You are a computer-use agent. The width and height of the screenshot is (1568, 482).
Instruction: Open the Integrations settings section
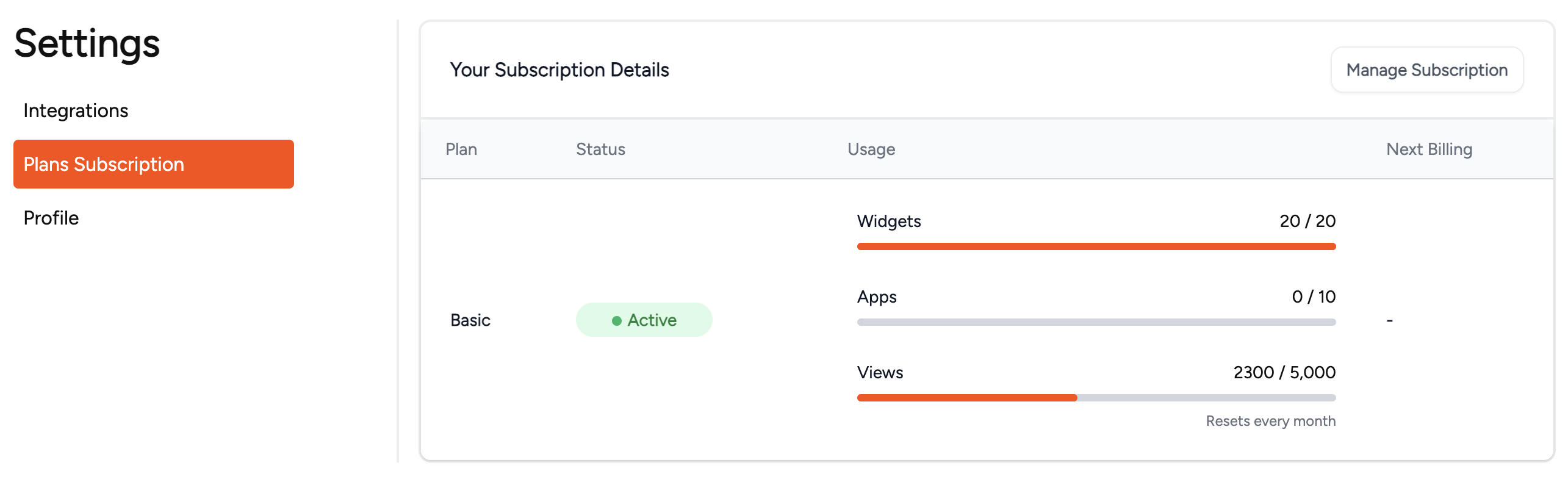pyautogui.click(x=76, y=110)
